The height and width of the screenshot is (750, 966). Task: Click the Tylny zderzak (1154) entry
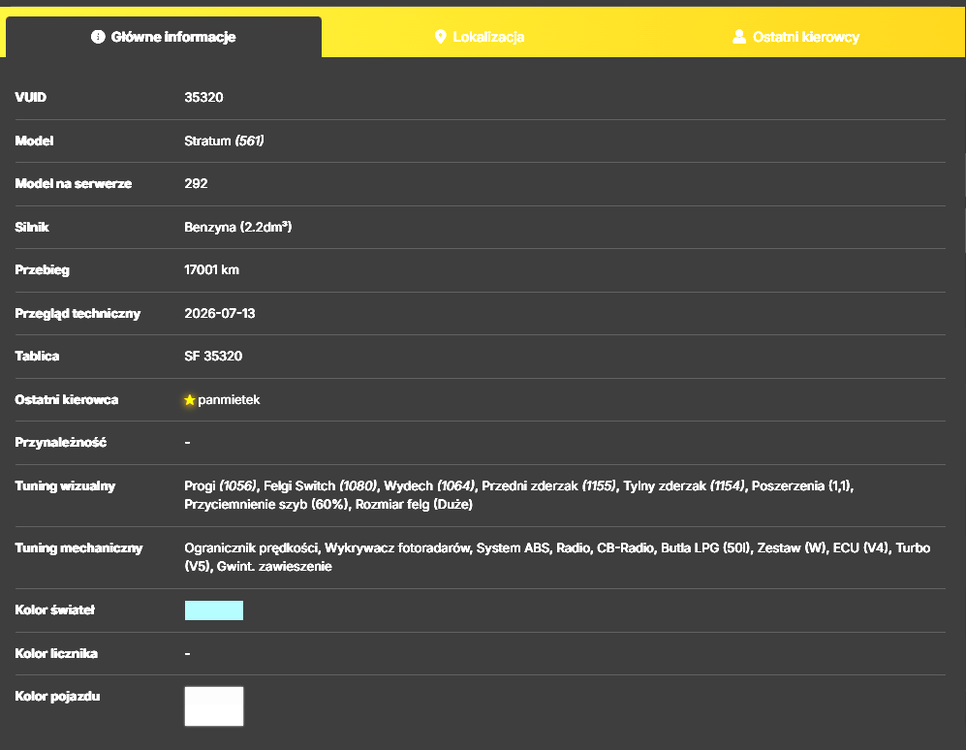(684, 486)
